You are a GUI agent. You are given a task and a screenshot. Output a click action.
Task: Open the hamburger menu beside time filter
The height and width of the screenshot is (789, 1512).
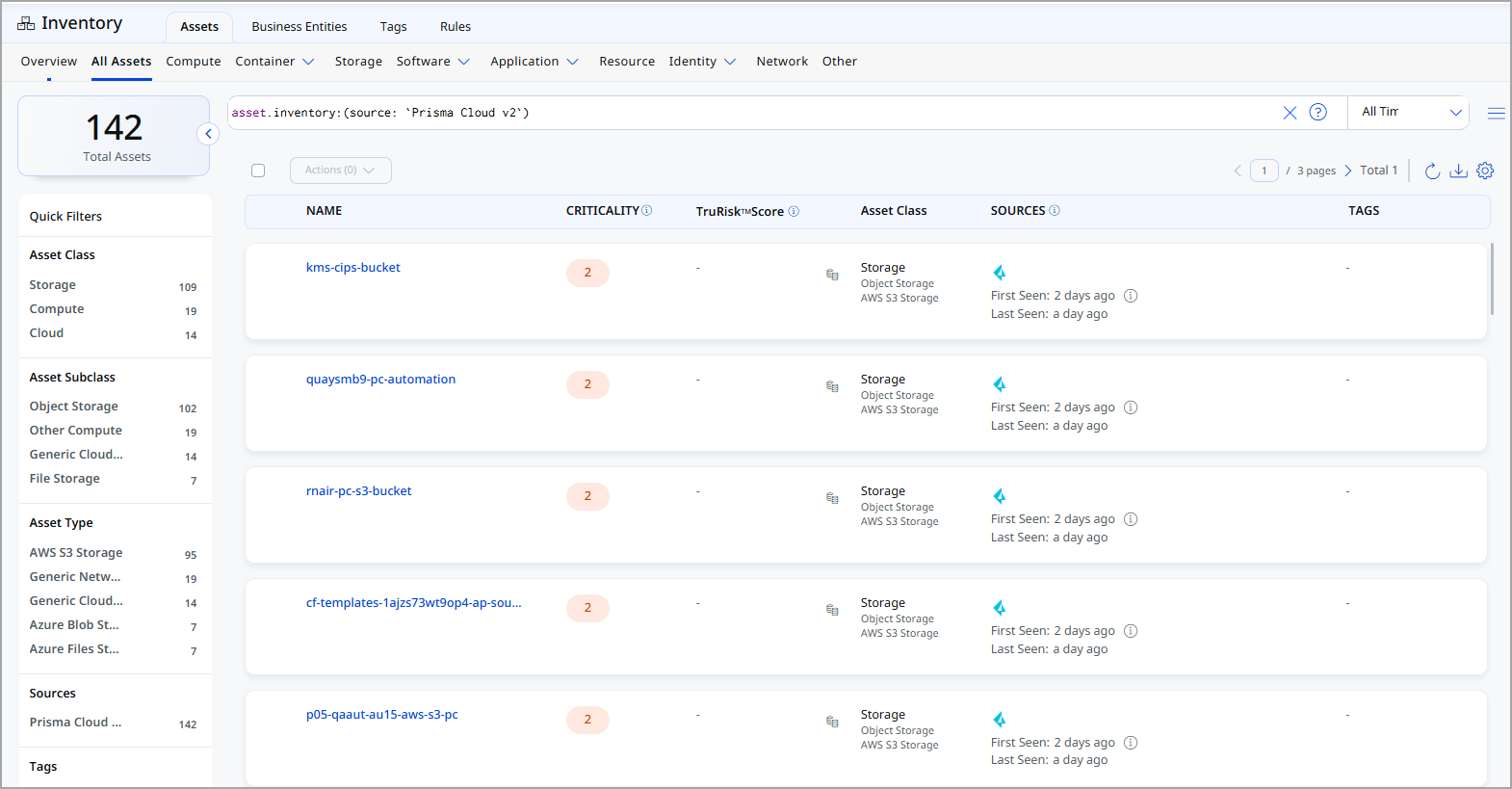[1496, 113]
